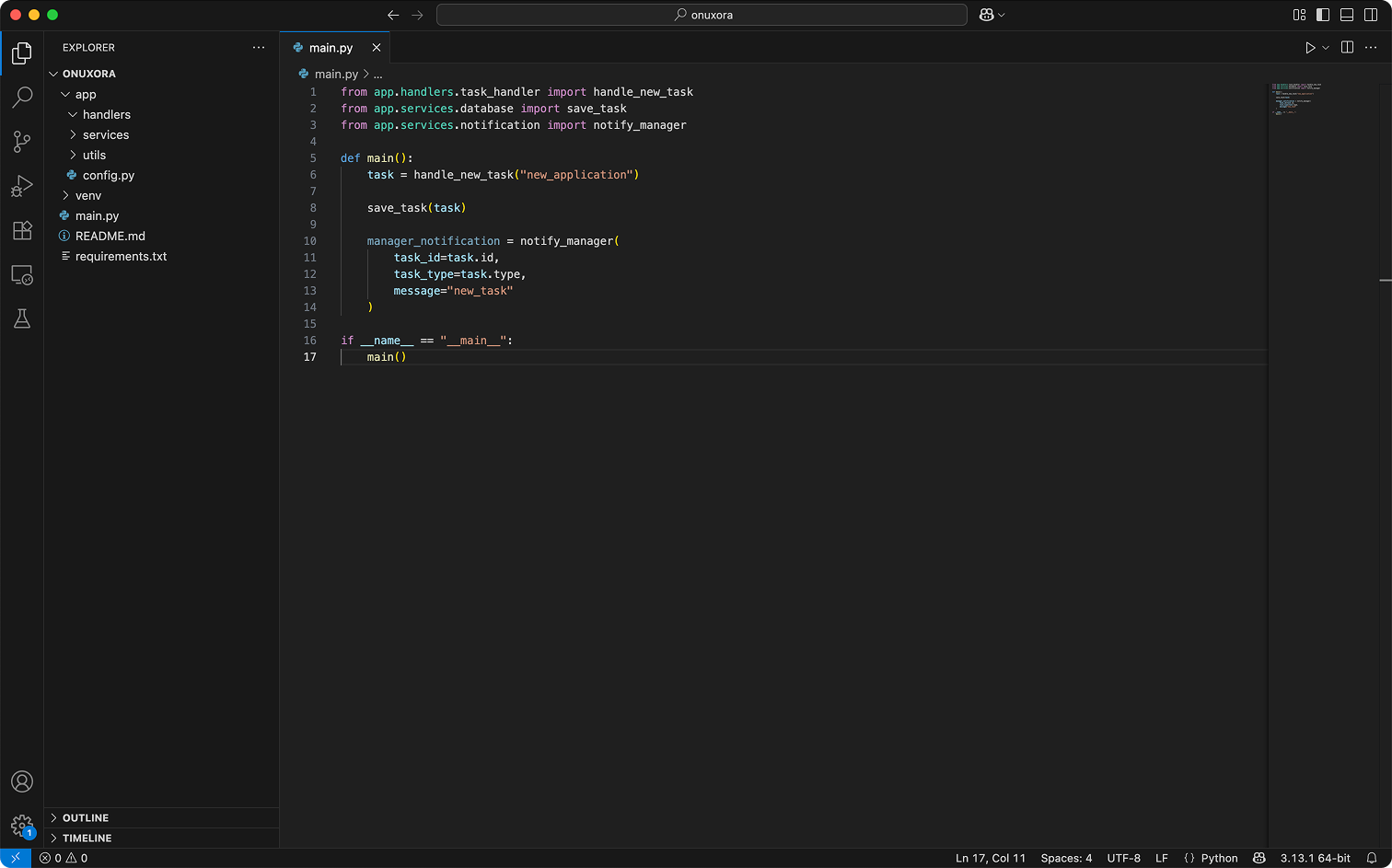Click the onuxora command center search box
Viewport: 1392px width, 868px height.
tap(702, 15)
